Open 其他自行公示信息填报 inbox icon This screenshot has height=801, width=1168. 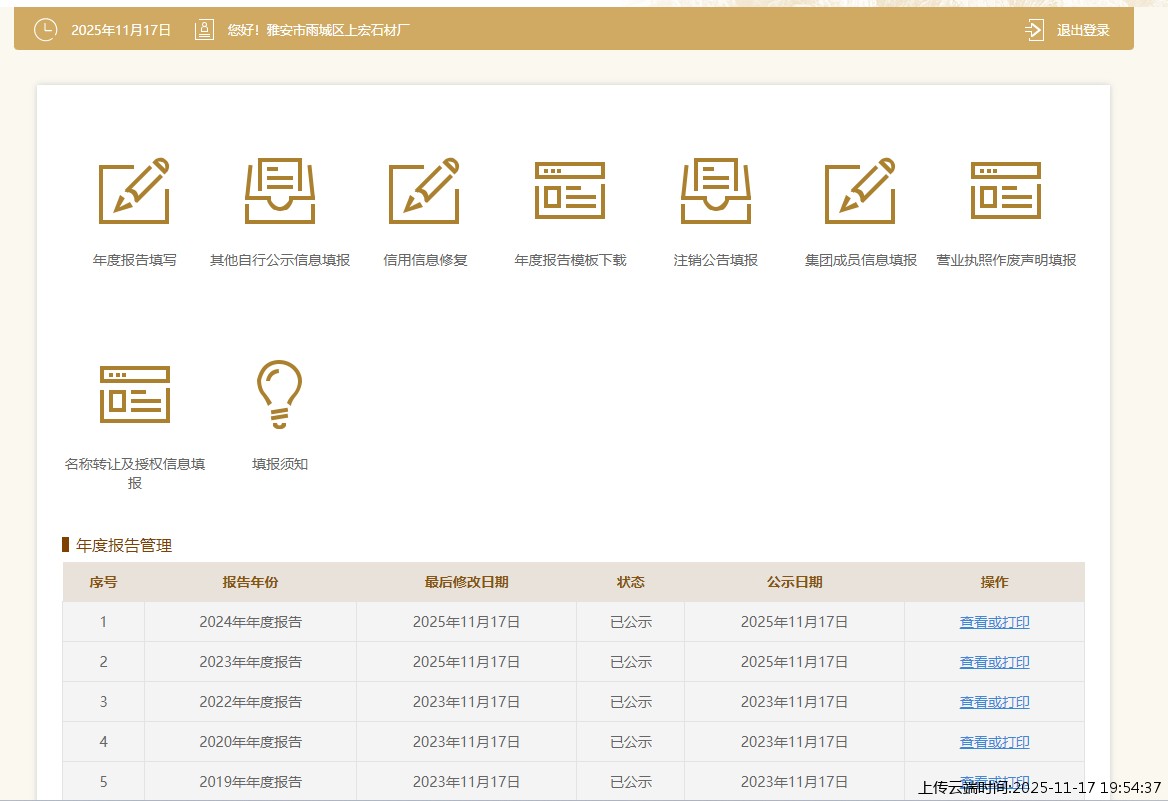280,191
